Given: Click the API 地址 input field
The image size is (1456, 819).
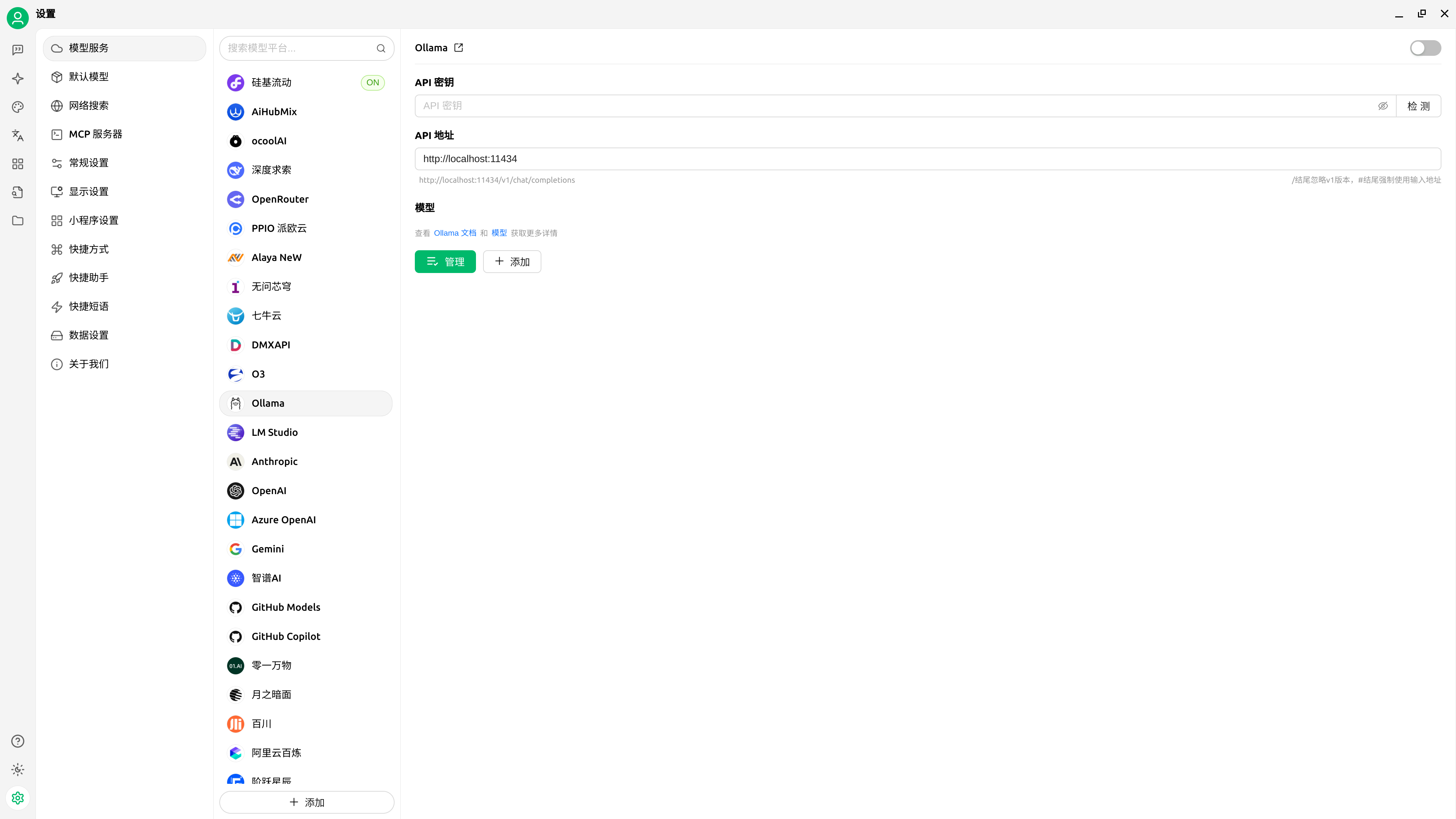Looking at the screenshot, I should [x=927, y=159].
